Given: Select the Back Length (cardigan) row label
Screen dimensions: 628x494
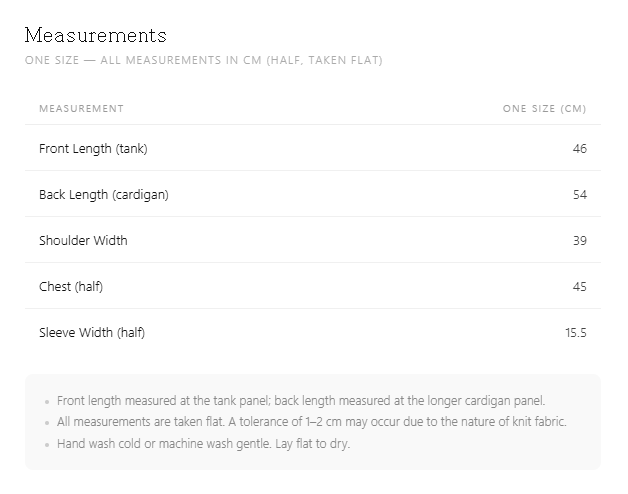Looking at the screenshot, I should 104,195.
